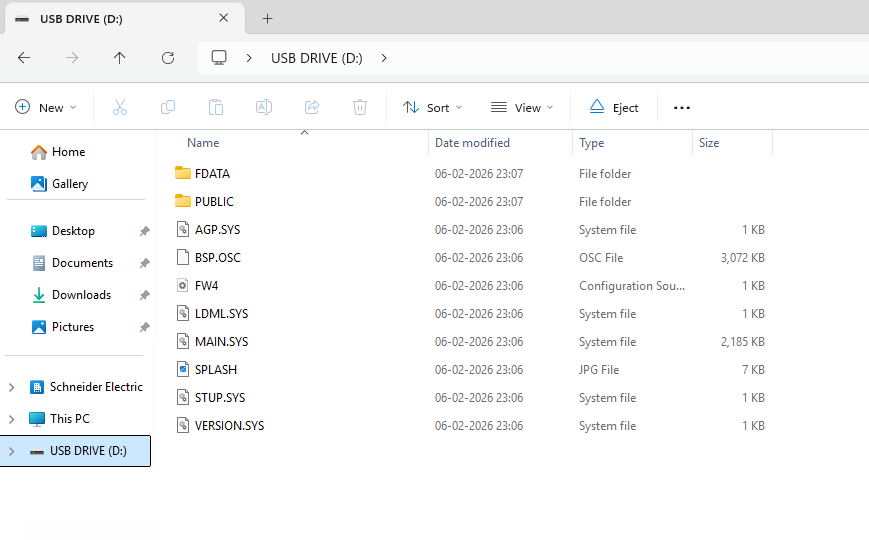The width and height of the screenshot is (869, 540).
Task: Expand This PC tree node
Action: click(12, 419)
